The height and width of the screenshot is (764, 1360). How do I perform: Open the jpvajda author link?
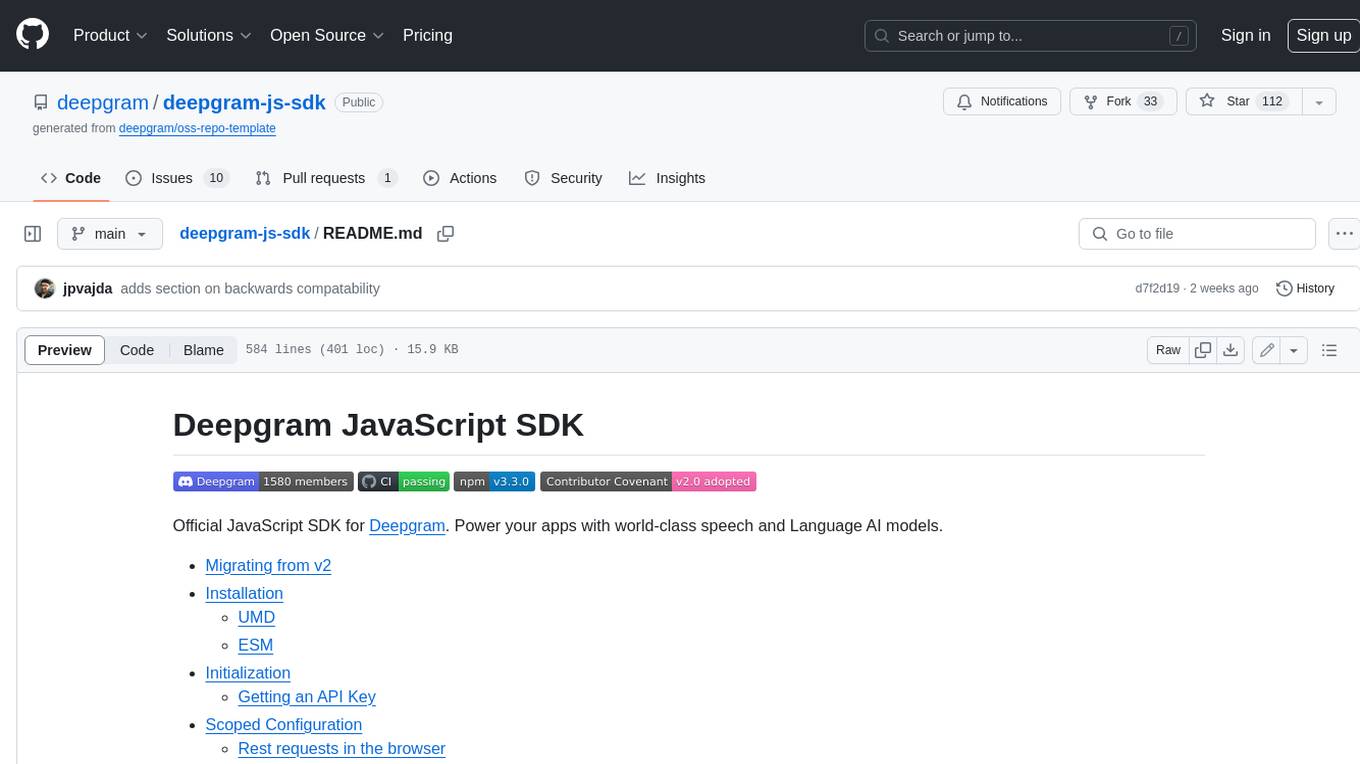pos(87,288)
